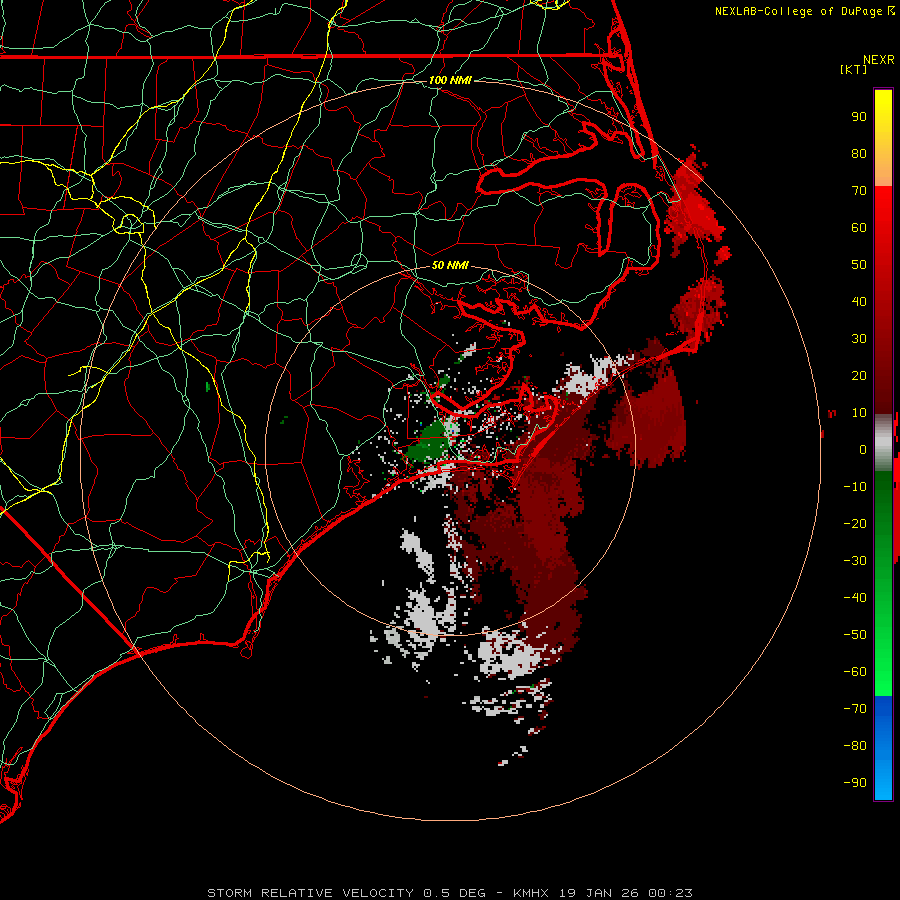Click the -60 value on velocity scale
This screenshot has width=900, height=900.
(x=855, y=672)
